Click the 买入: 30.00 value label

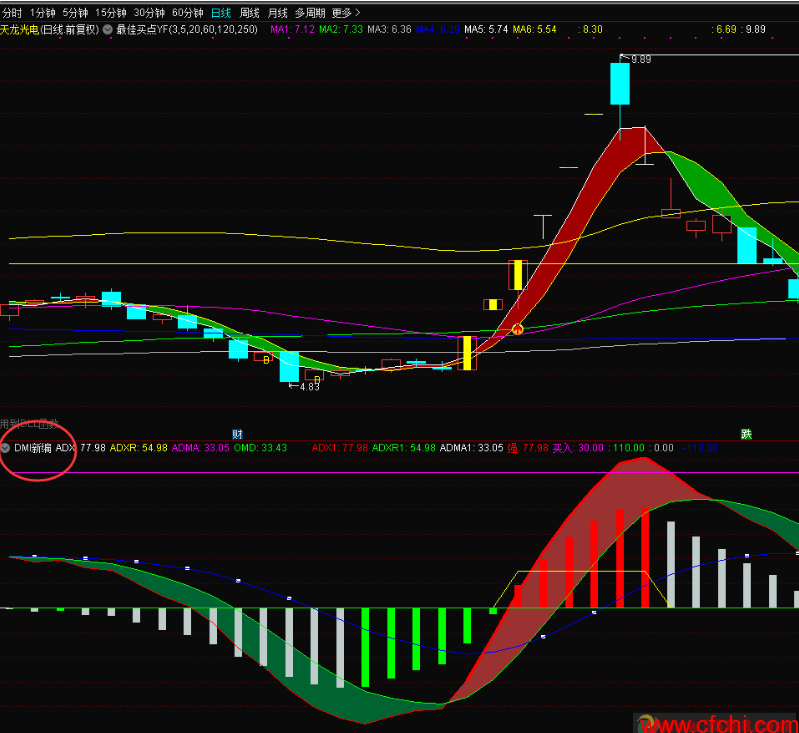coord(578,448)
